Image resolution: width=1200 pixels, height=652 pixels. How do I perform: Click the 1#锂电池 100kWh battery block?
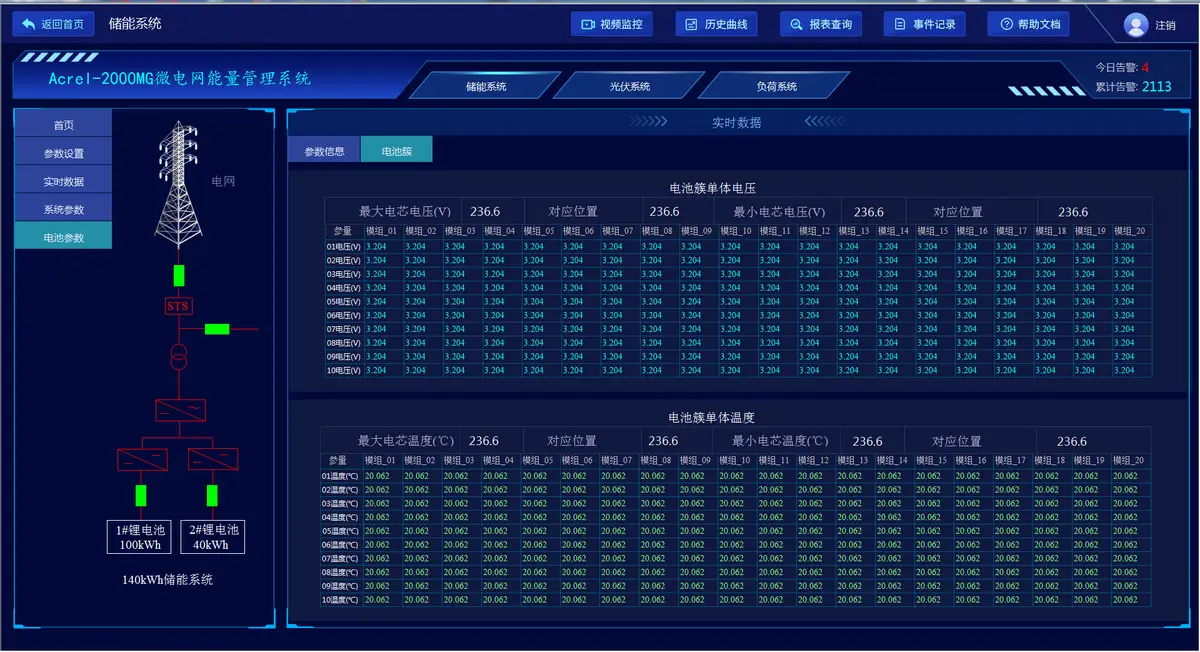(x=138, y=537)
